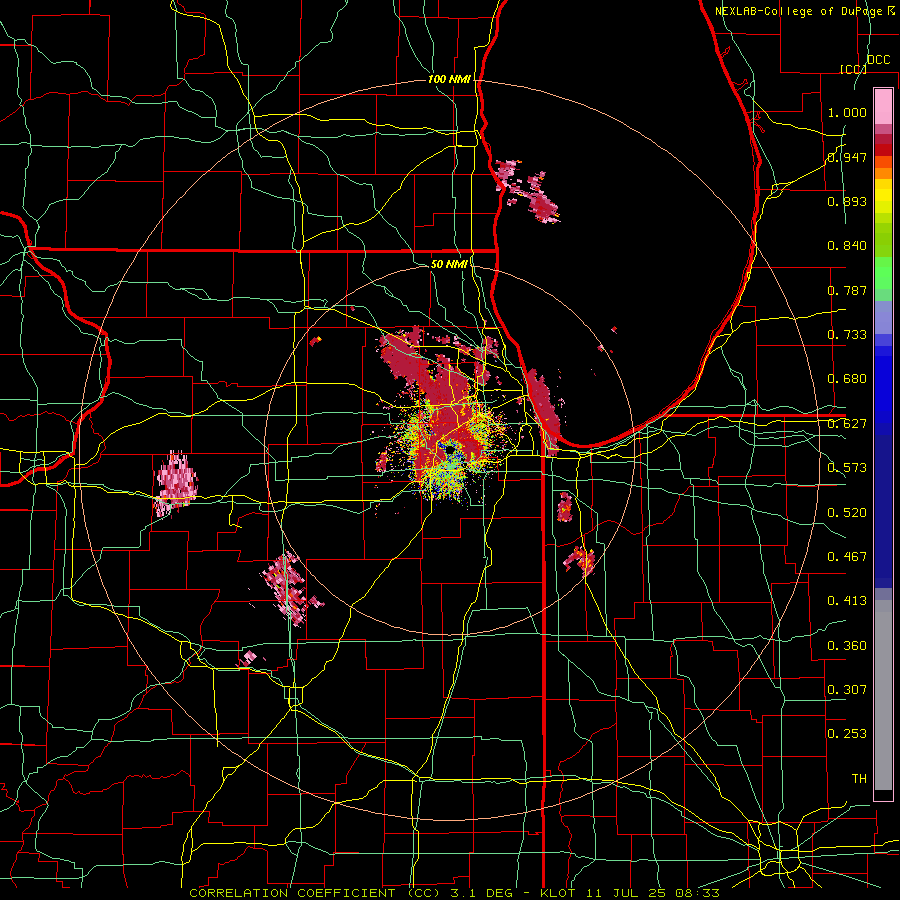This screenshot has height=900, width=900.
Task: Click the [CC] legend unit label
Action: (x=853, y=69)
